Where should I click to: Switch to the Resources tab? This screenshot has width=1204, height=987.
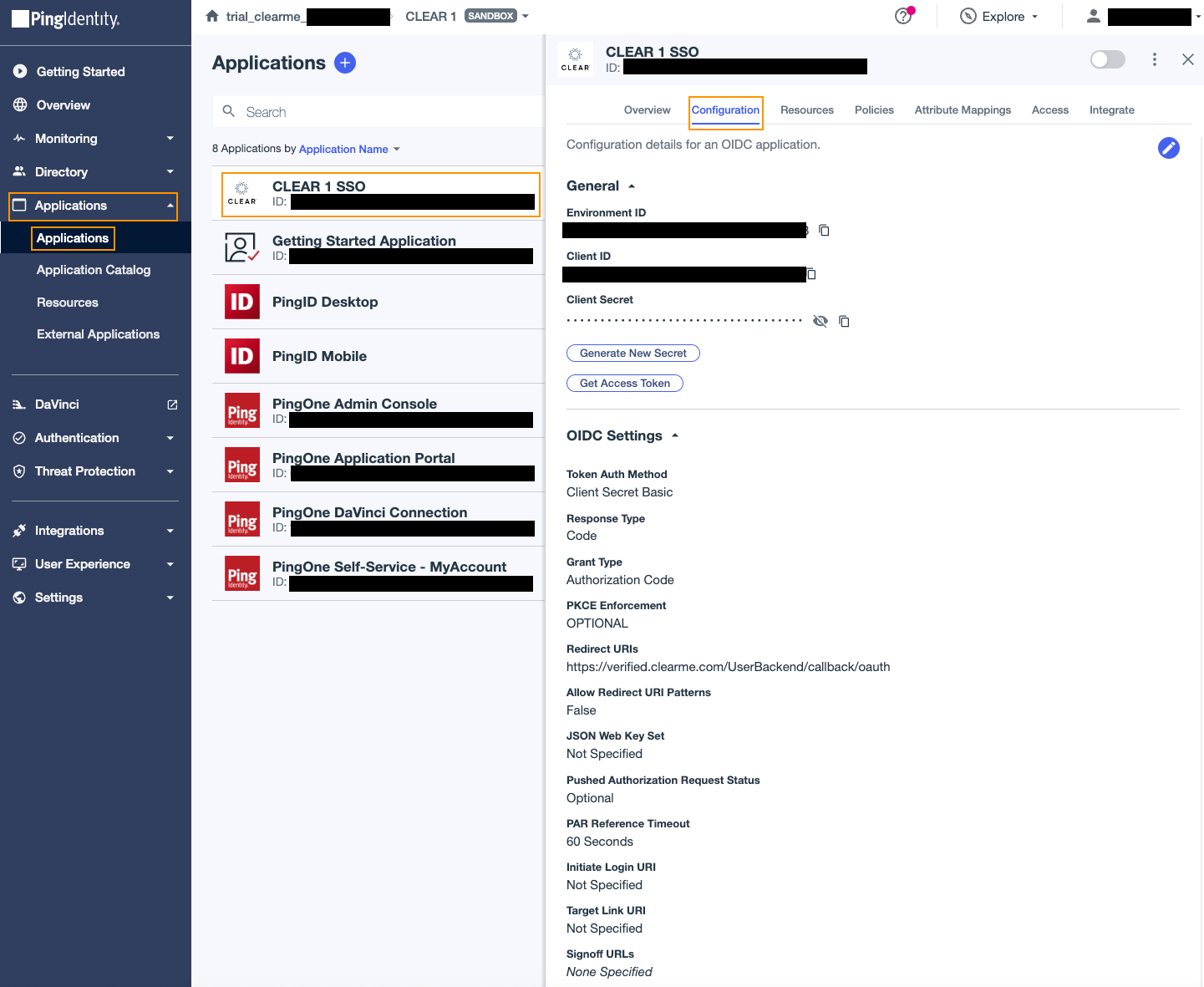click(x=806, y=109)
